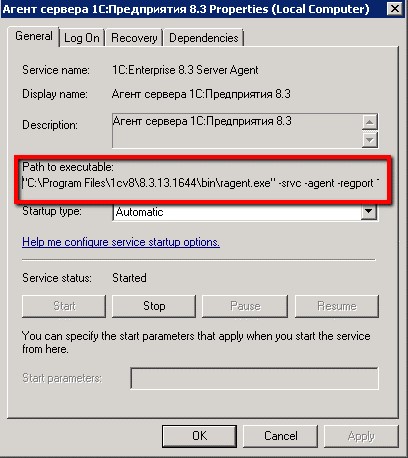Open the Automatic startup type combo box
Viewport: 408px width, 458px height.
click(245, 212)
